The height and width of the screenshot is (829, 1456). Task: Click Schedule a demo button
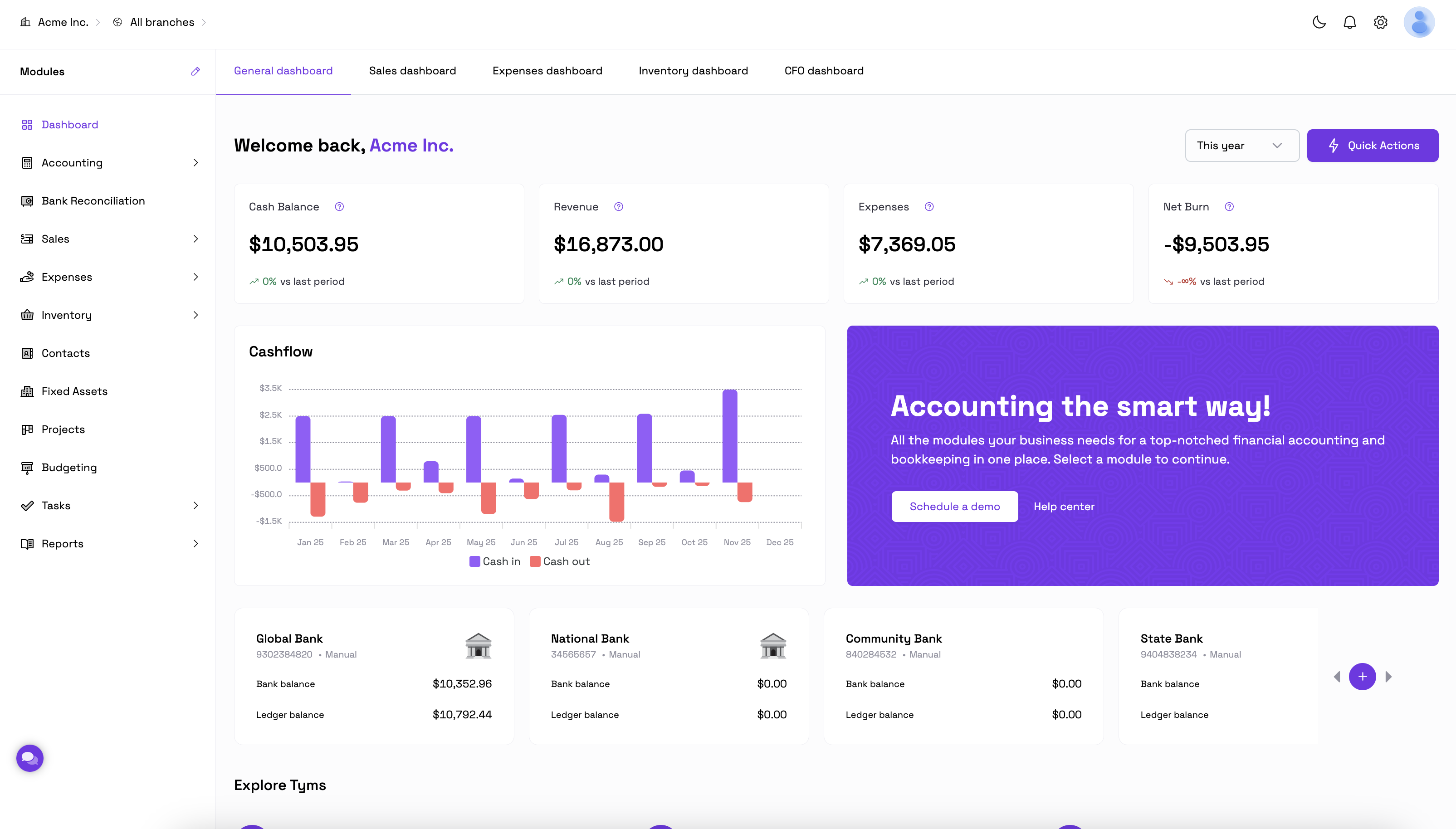[x=954, y=506]
